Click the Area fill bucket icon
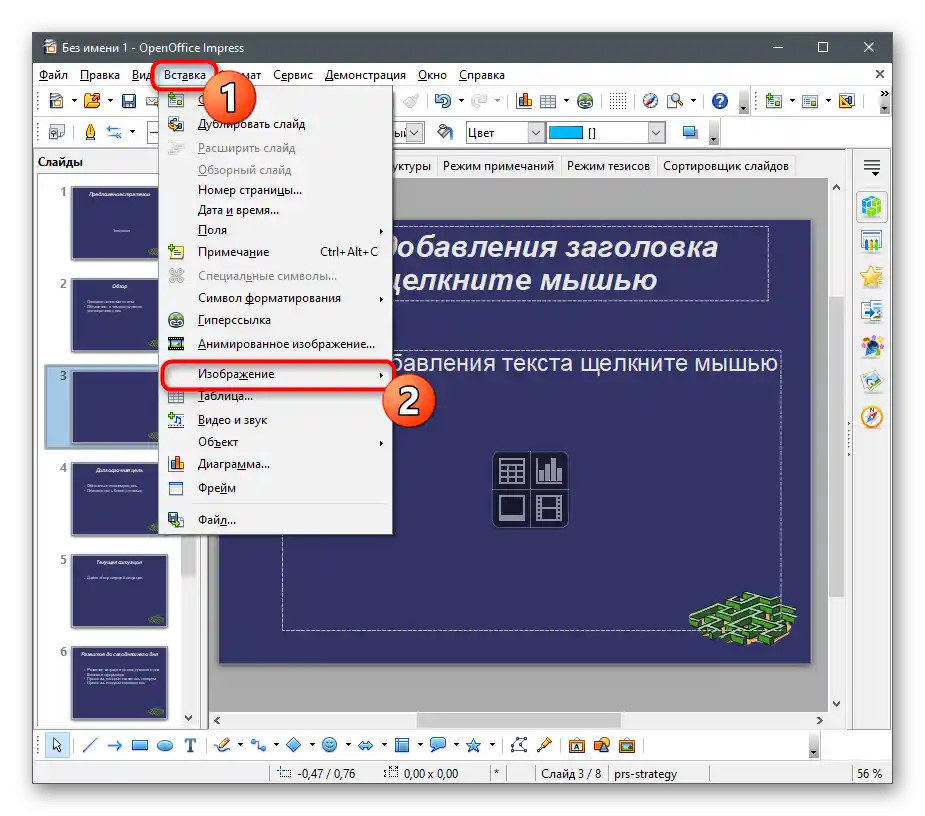The width and height of the screenshot is (925, 816). click(445, 132)
